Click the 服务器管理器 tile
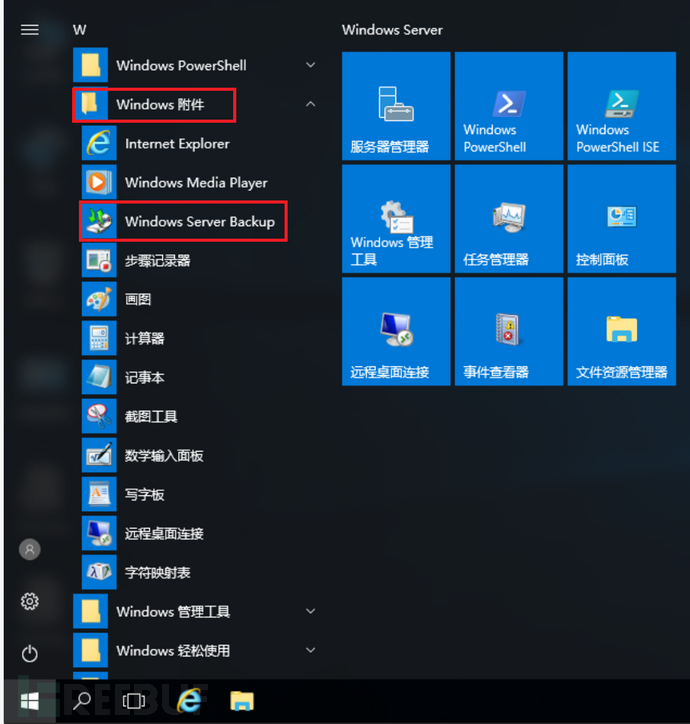 (x=396, y=106)
